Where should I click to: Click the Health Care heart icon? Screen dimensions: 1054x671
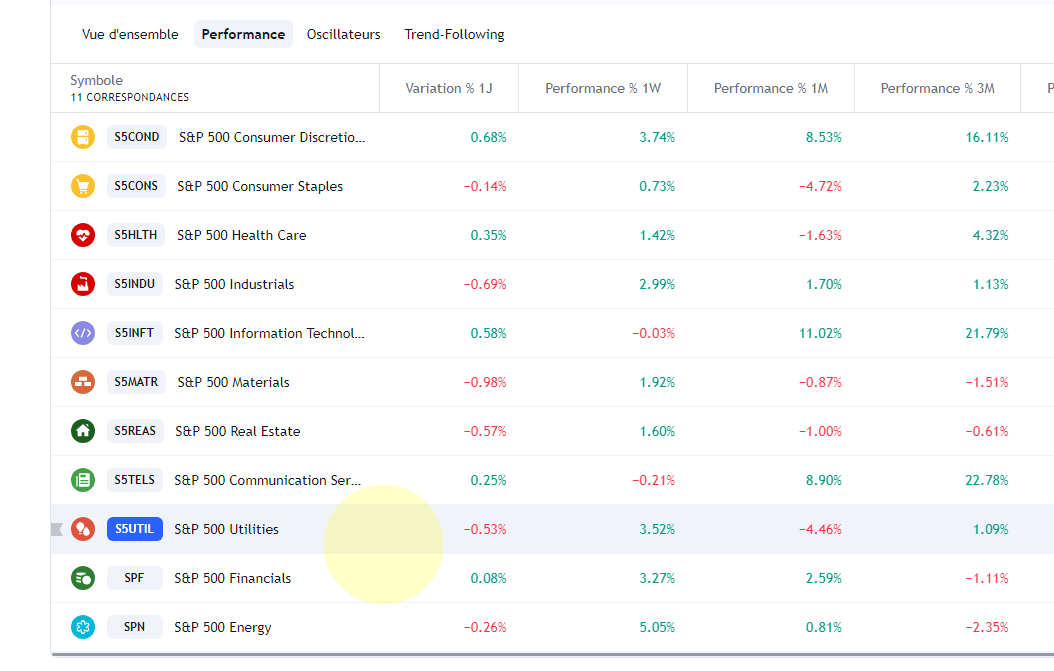point(82,235)
